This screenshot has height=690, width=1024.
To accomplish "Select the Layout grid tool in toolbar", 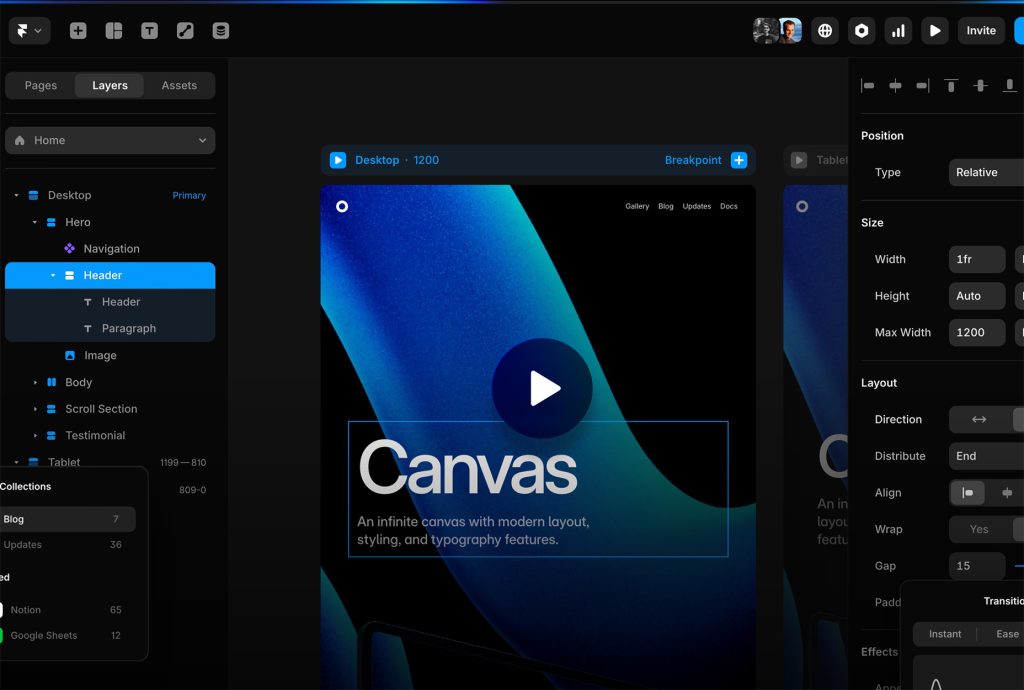I will pos(114,31).
